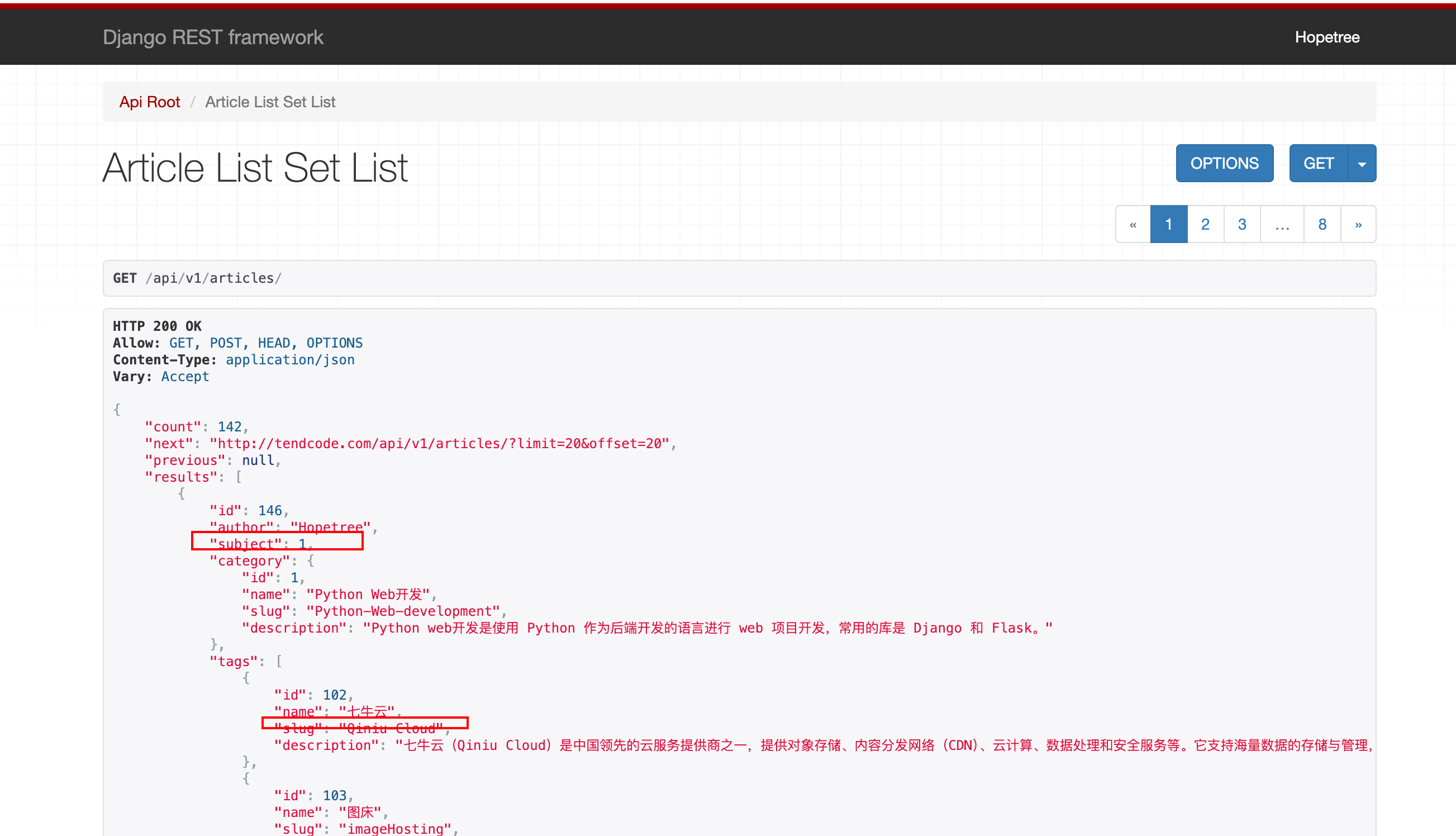This screenshot has width=1456, height=836.
Task: Click the category description about Django and Flask
Action: pos(708,628)
